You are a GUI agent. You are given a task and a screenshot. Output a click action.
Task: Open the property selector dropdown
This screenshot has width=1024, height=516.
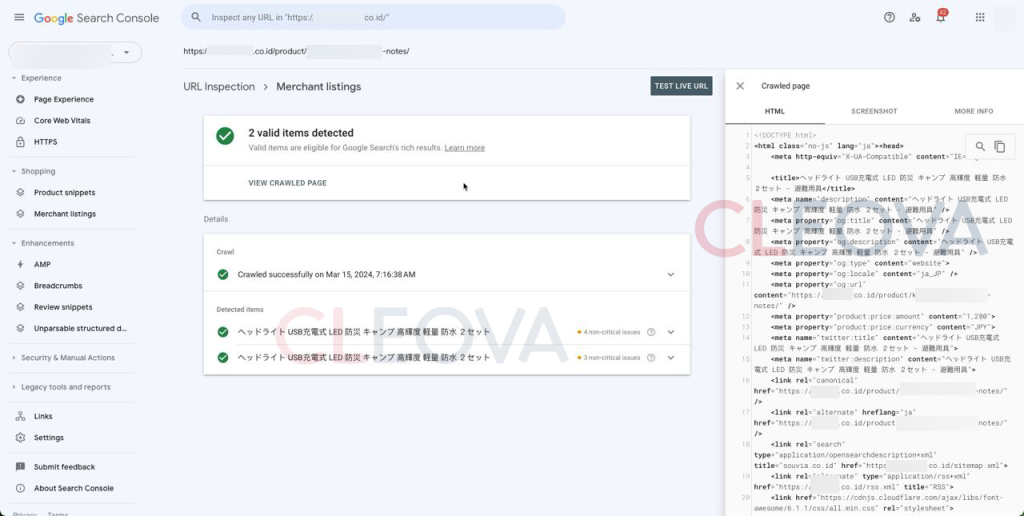[x=75, y=52]
